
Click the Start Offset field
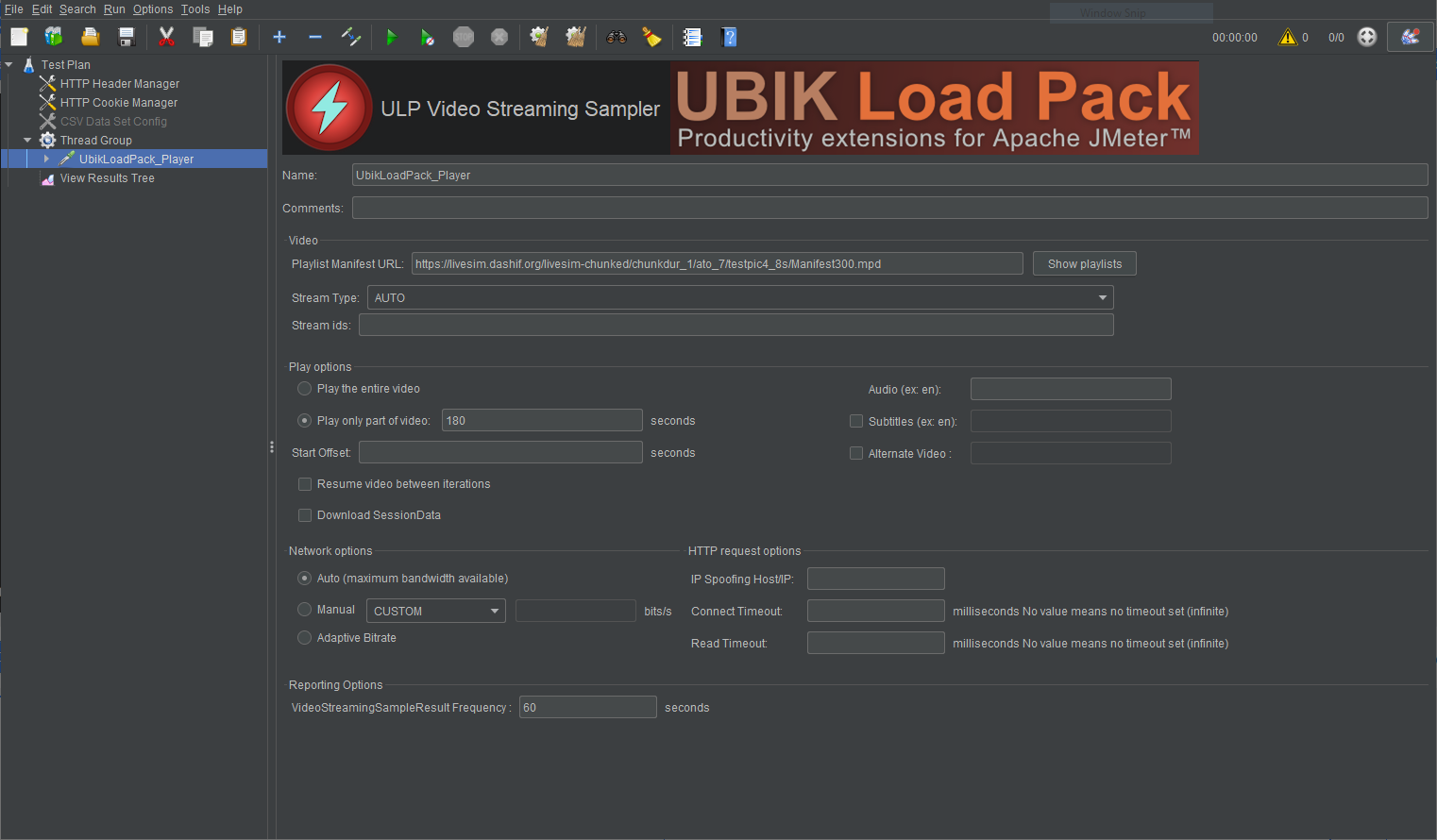pos(500,453)
